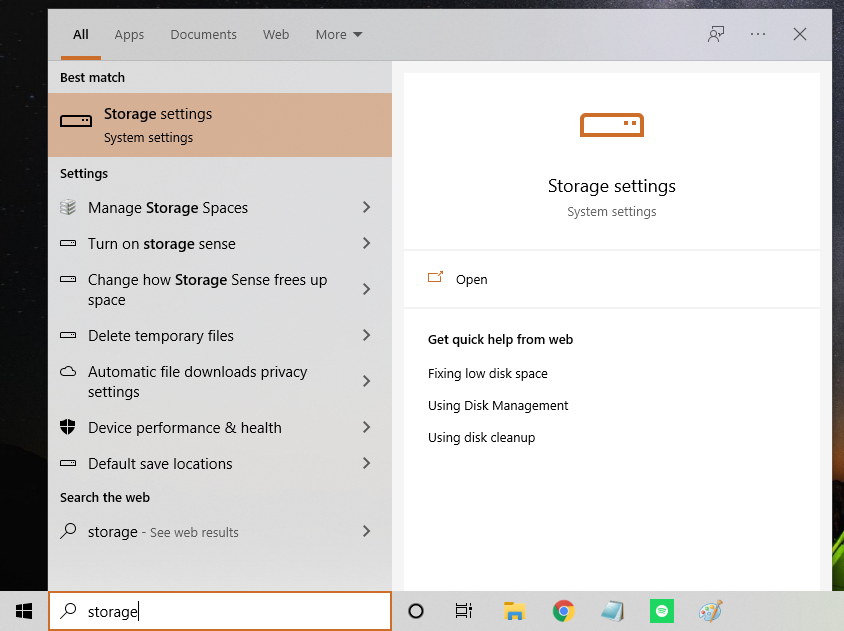Open Cortana circle icon on taskbar
The height and width of the screenshot is (631, 844).
coord(416,611)
